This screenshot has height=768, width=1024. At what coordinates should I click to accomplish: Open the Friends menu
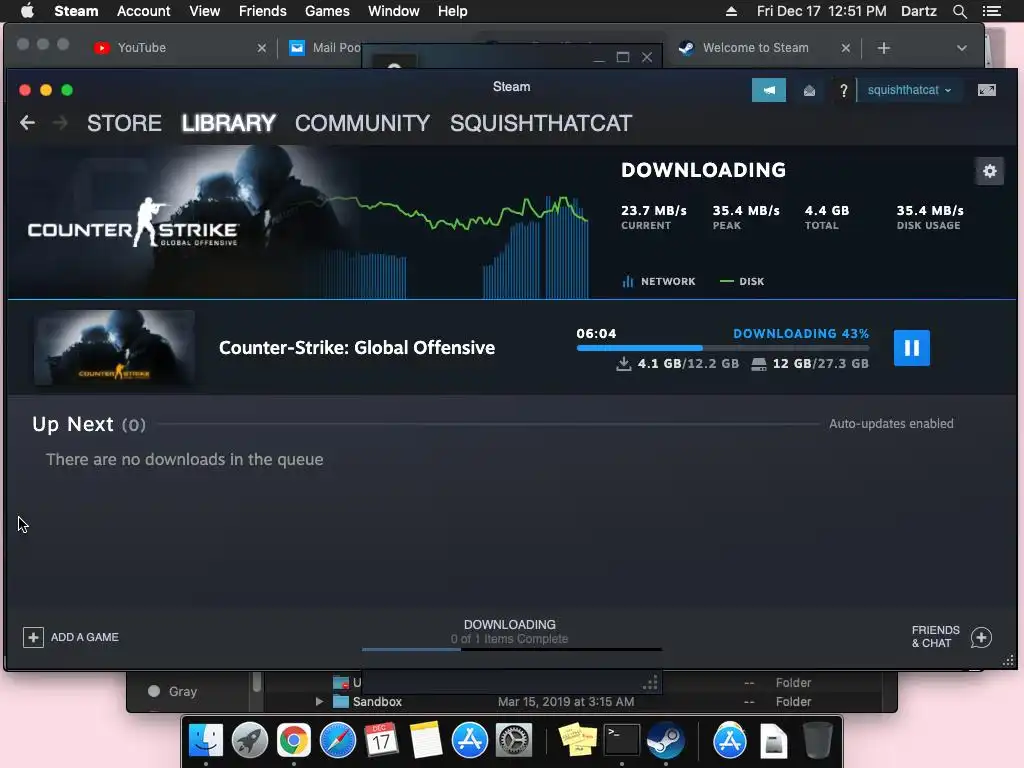tap(263, 11)
